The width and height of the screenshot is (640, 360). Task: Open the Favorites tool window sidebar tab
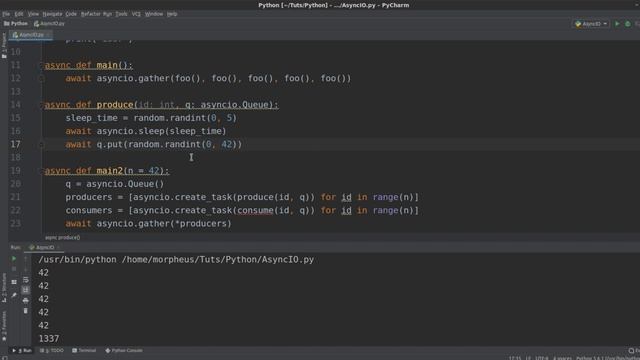4,326
